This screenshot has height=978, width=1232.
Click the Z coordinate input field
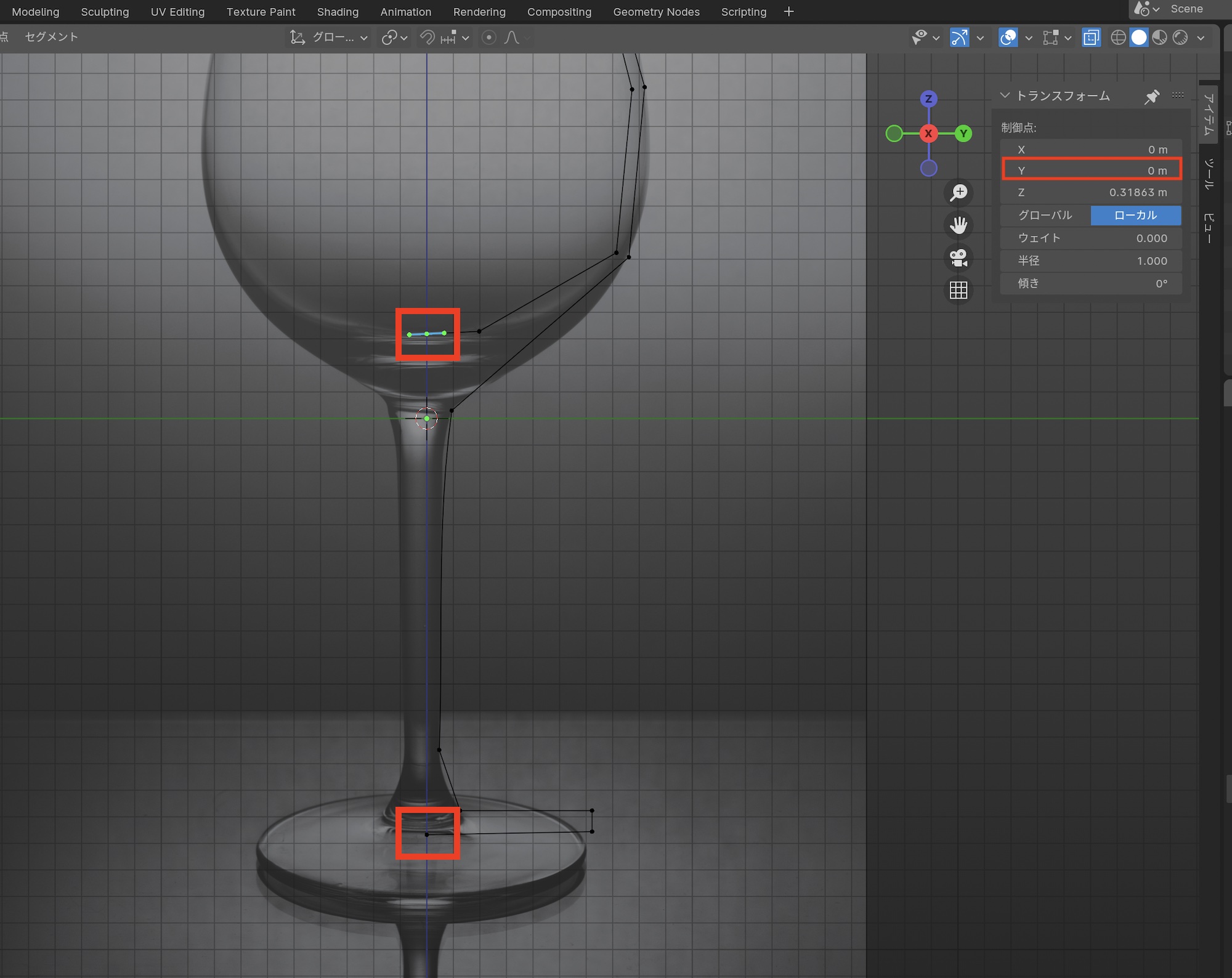1091,192
